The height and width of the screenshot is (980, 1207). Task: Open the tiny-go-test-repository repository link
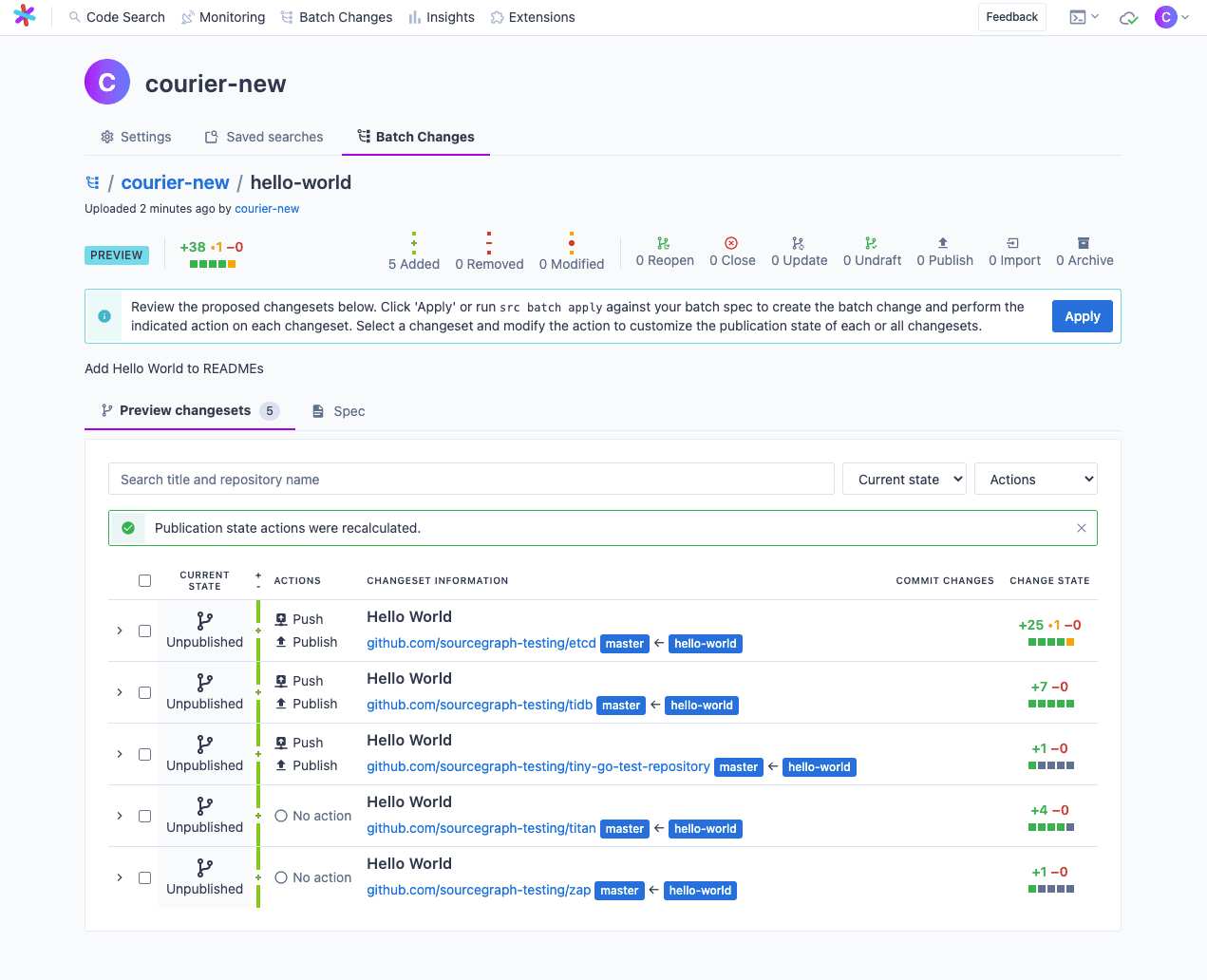click(x=538, y=766)
